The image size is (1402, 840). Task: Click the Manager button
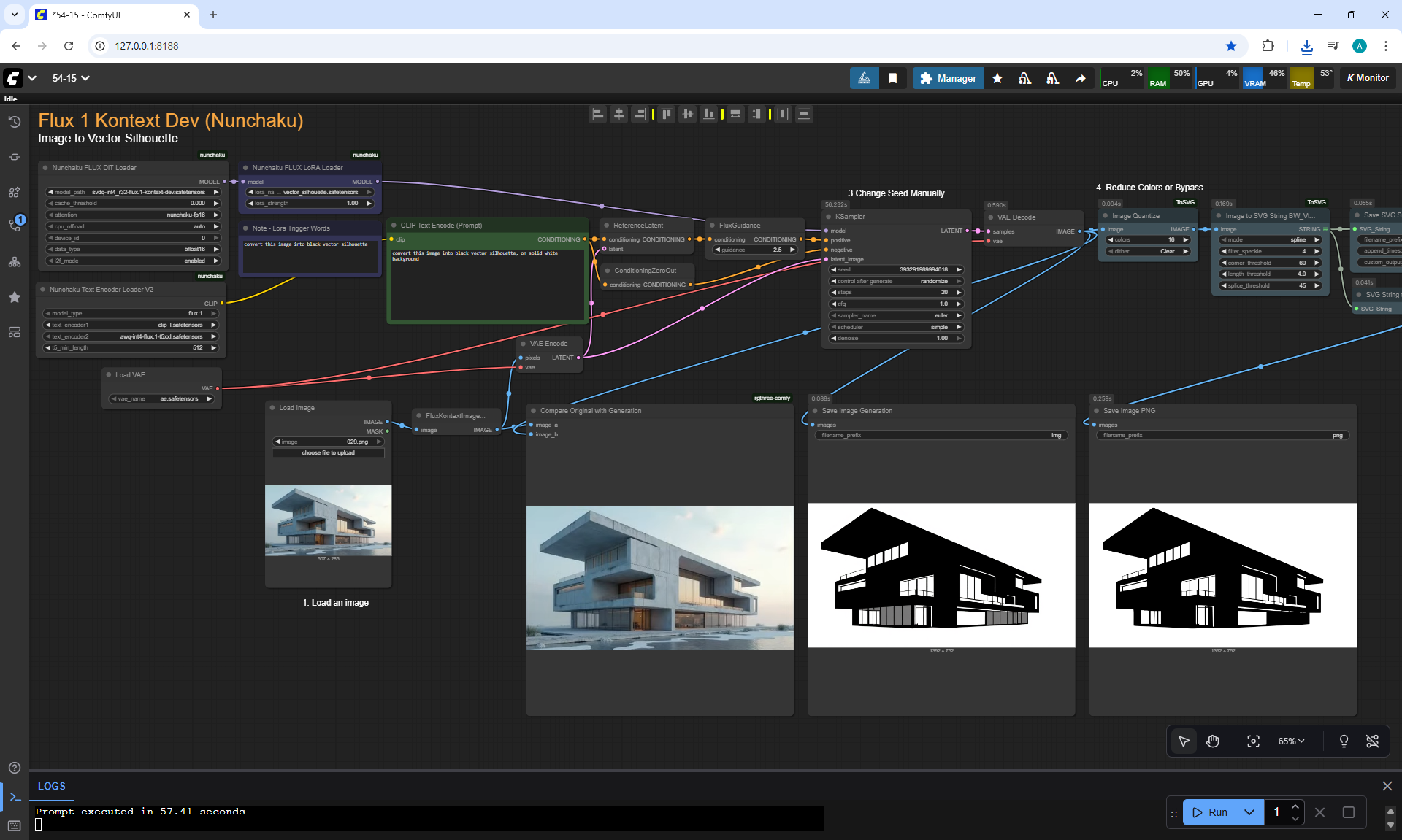pos(948,78)
